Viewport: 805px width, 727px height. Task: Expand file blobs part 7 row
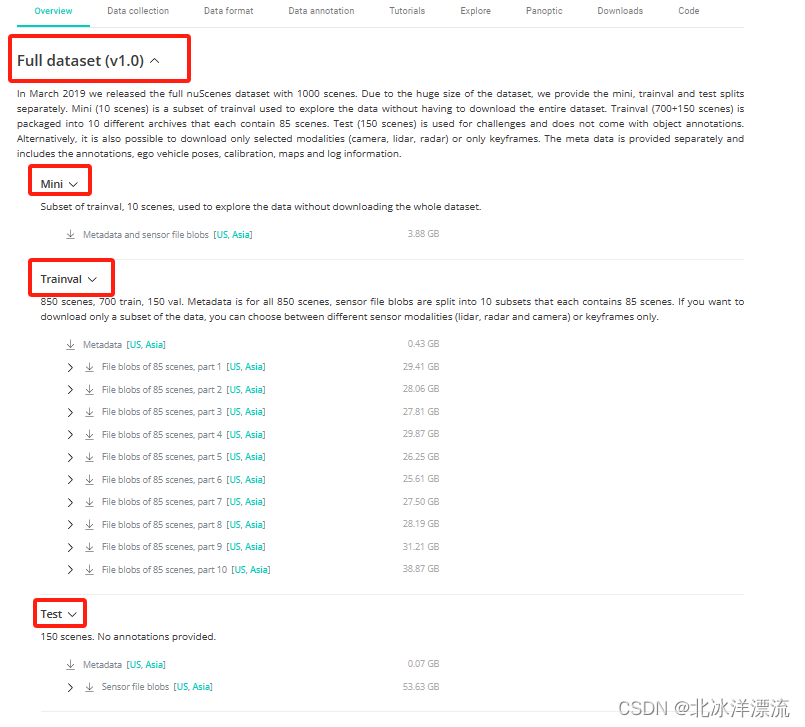70,503
